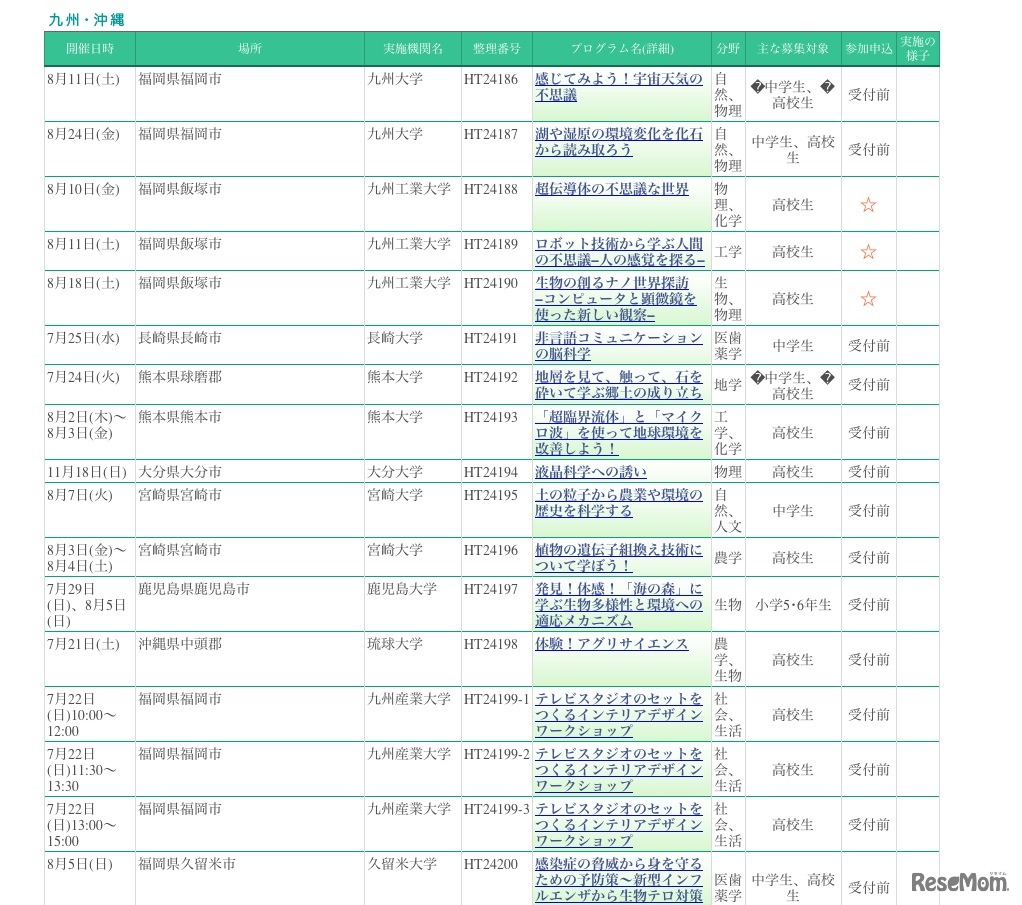Click 農学 field cell in HT24196 row
1022x905 pixels.
pos(728,557)
